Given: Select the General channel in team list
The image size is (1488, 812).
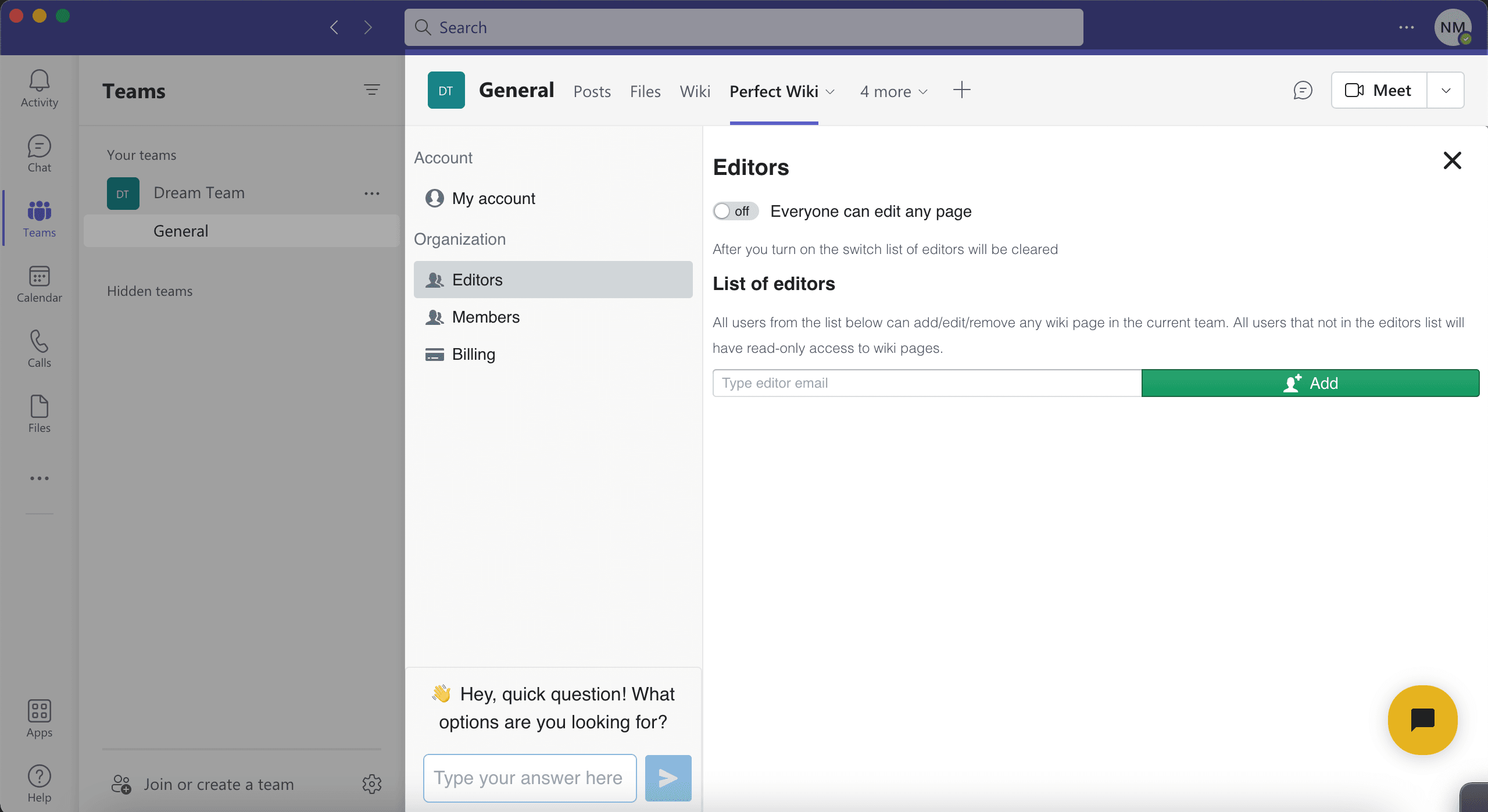Looking at the screenshot, I should (x=242, y=231).
